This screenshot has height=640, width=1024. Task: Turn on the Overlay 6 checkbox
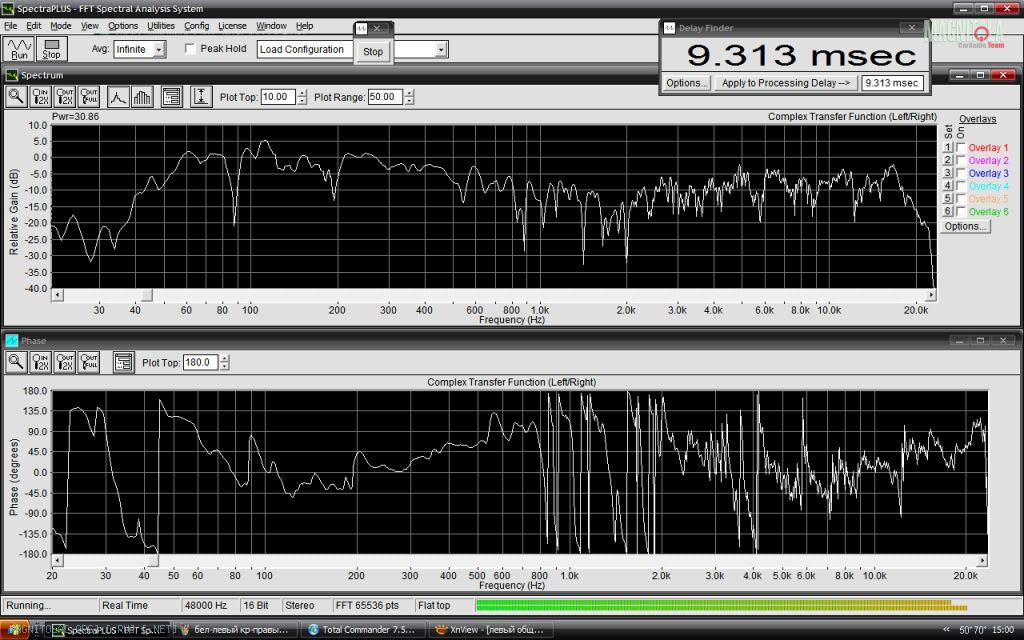[961, 212]
